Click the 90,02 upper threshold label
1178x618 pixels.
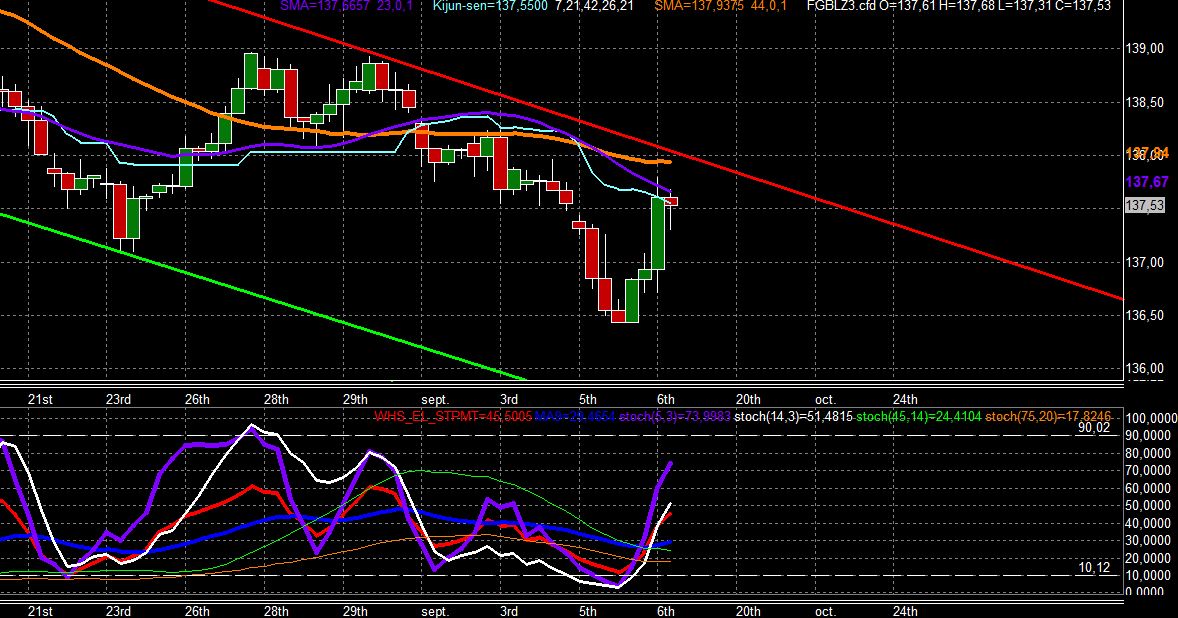(x=1094, y=428)
